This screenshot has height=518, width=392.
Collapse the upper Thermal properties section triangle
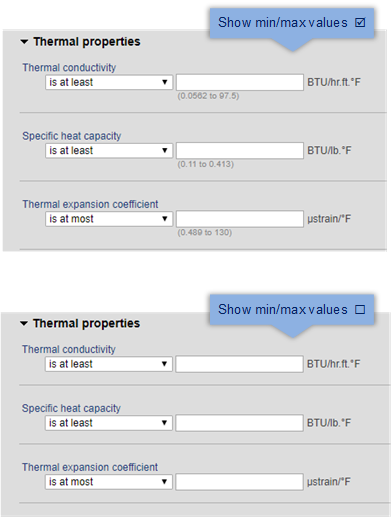click(24, 42)
